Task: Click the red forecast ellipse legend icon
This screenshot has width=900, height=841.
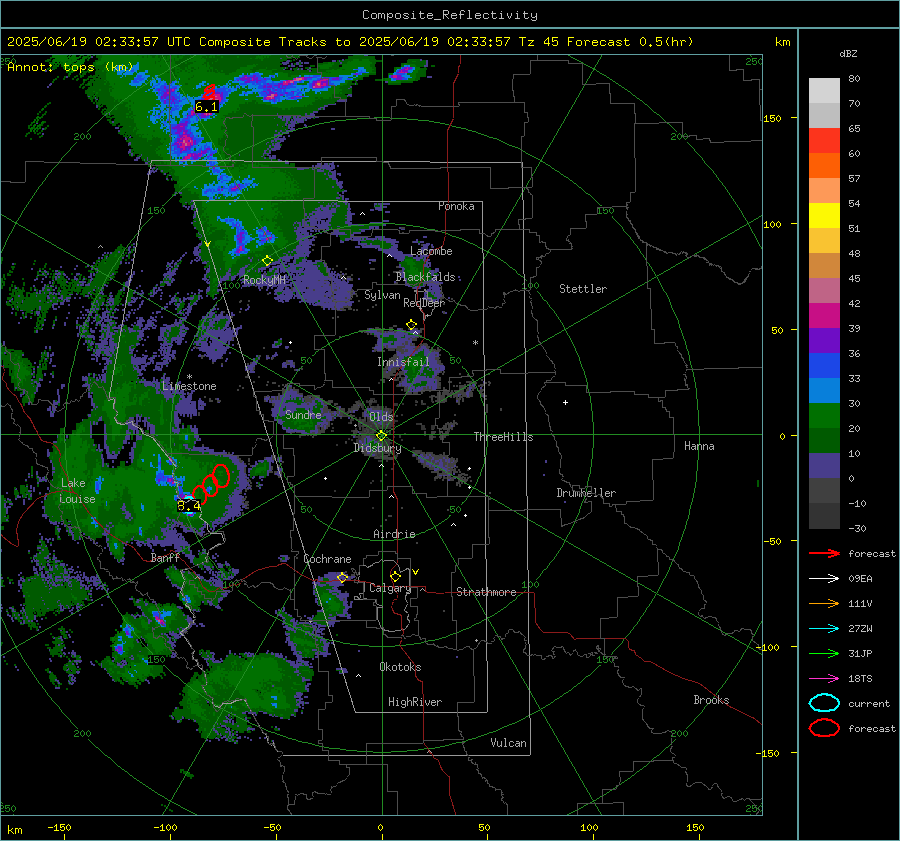Action: click(x=824, y=728)
